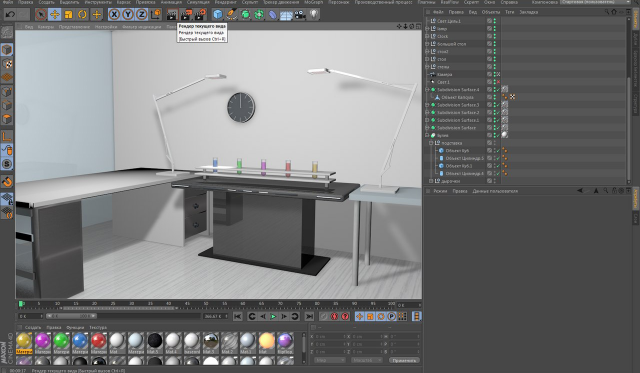Click the search icon in Object Manager
640x373 pixels.
[607, 12]
